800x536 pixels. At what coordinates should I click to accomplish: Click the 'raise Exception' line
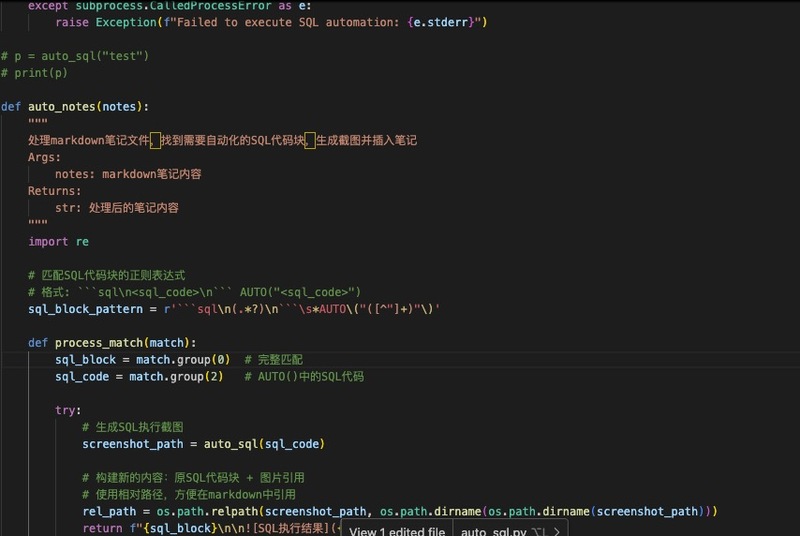pyautogui.click(x=271, y=22)
